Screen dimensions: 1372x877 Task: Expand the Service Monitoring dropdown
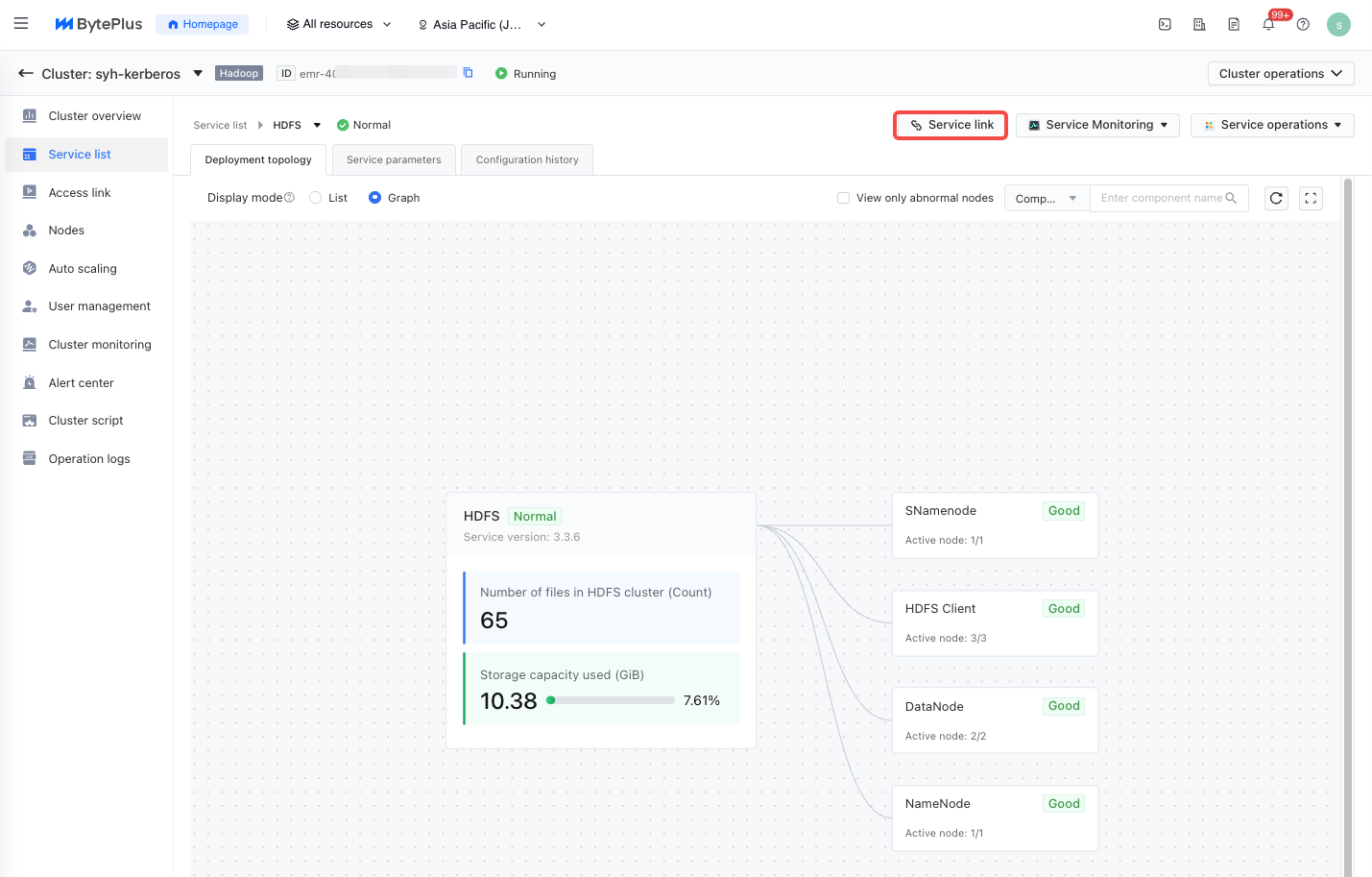[x=1097, y=125]
